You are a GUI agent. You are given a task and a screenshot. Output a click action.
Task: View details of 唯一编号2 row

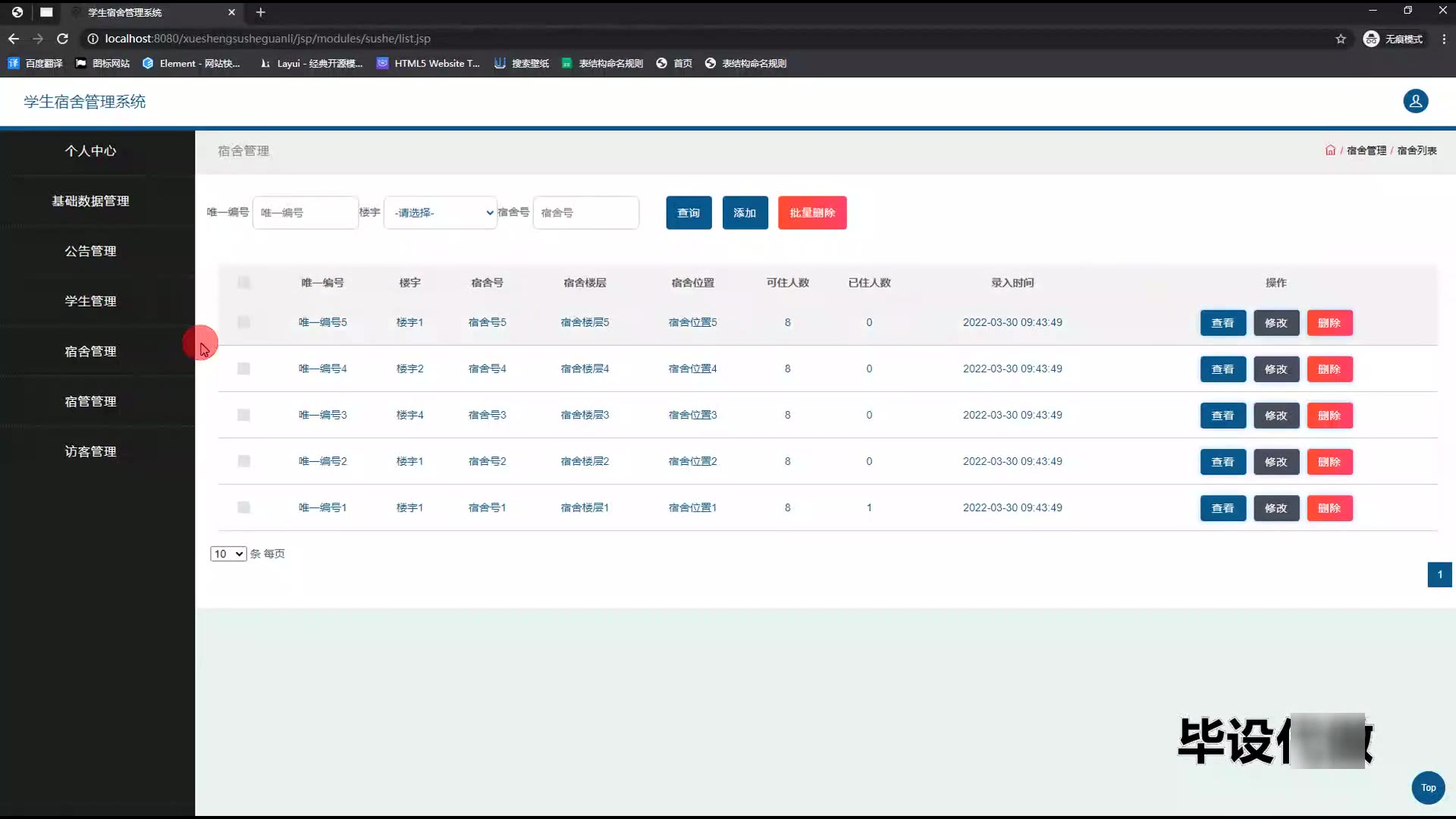point(1222,462)
